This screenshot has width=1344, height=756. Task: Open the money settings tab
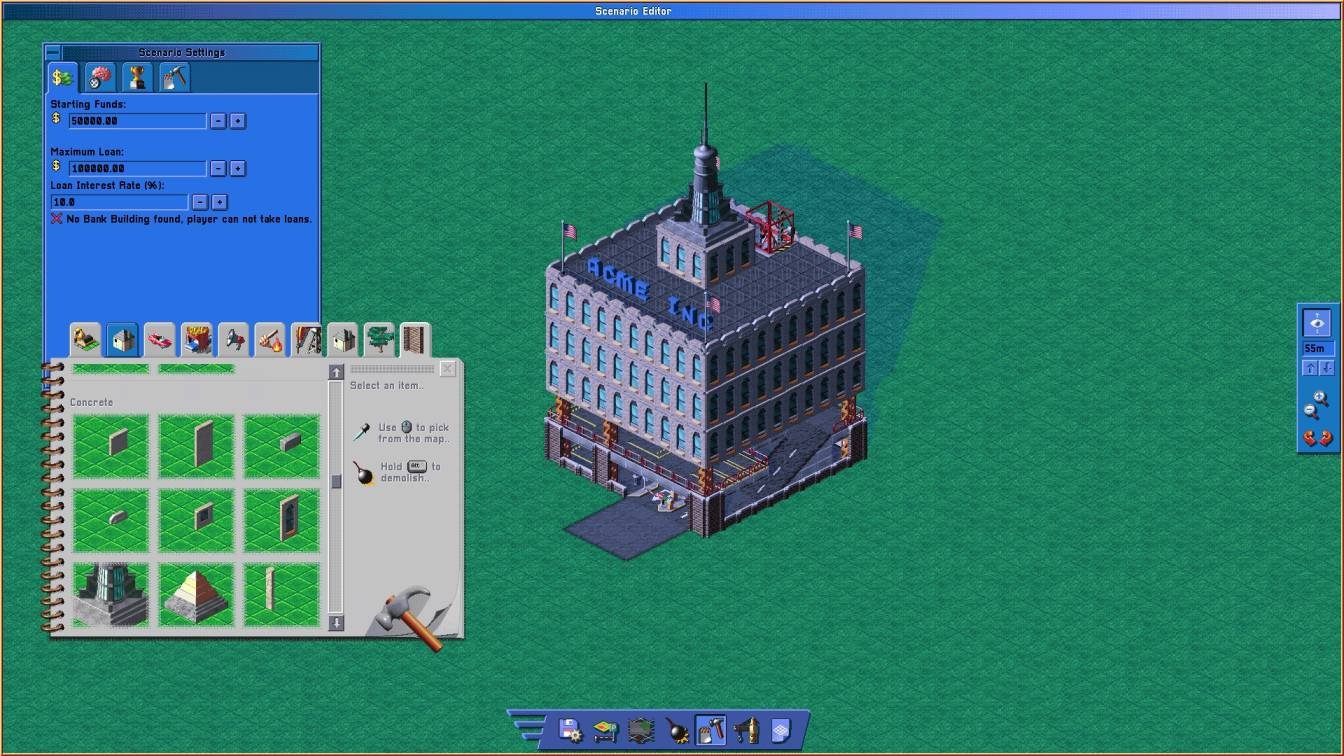pos(62,77)
